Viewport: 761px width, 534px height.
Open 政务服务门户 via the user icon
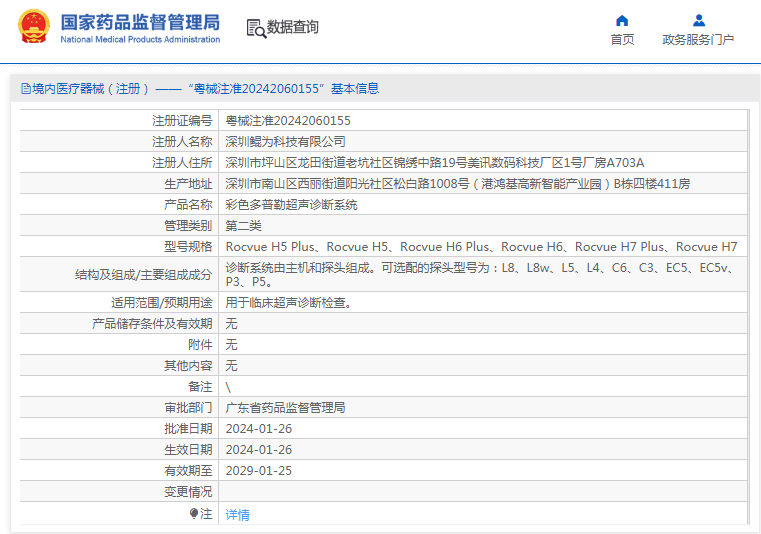[x=699, y=20]
